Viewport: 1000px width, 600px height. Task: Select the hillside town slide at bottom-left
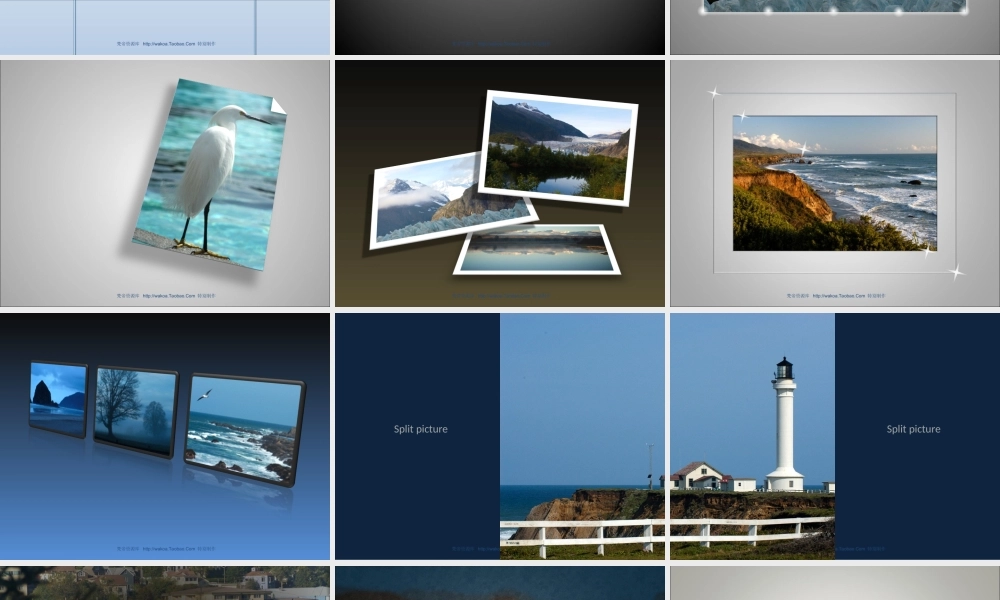click(x=165, y=583)
